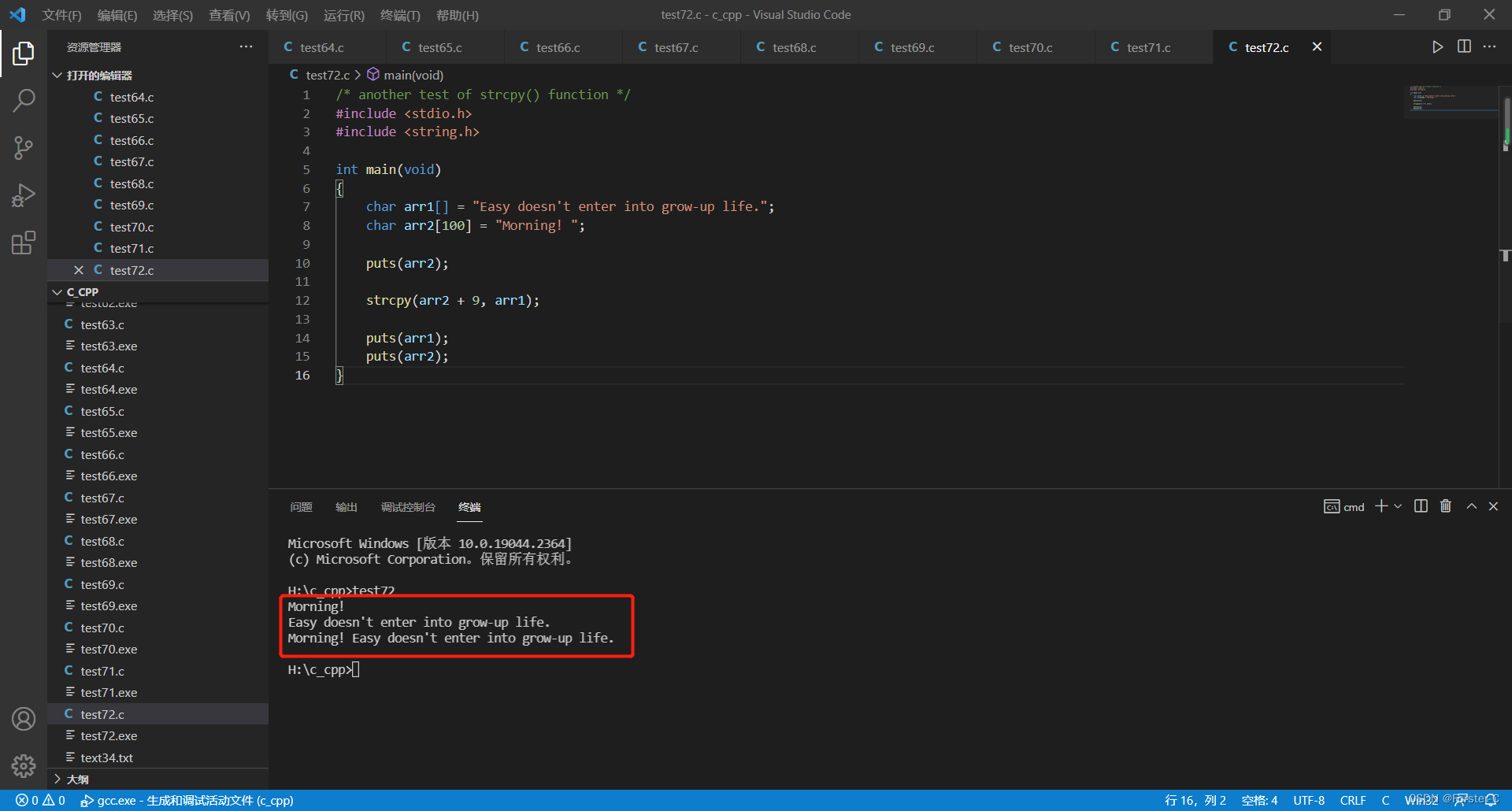Run the C file with play icon
The image size is (1512, 811).
click(1437, 47)
